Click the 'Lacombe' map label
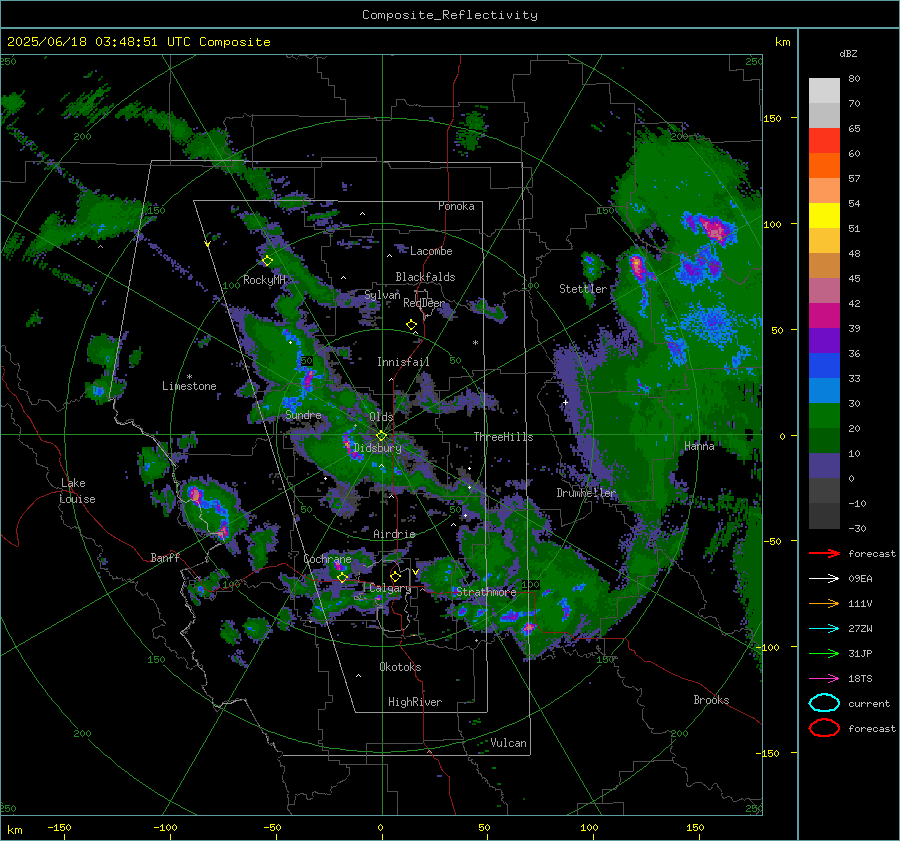Viewport: 900px width, 841px height. click(x=431, y=251)
